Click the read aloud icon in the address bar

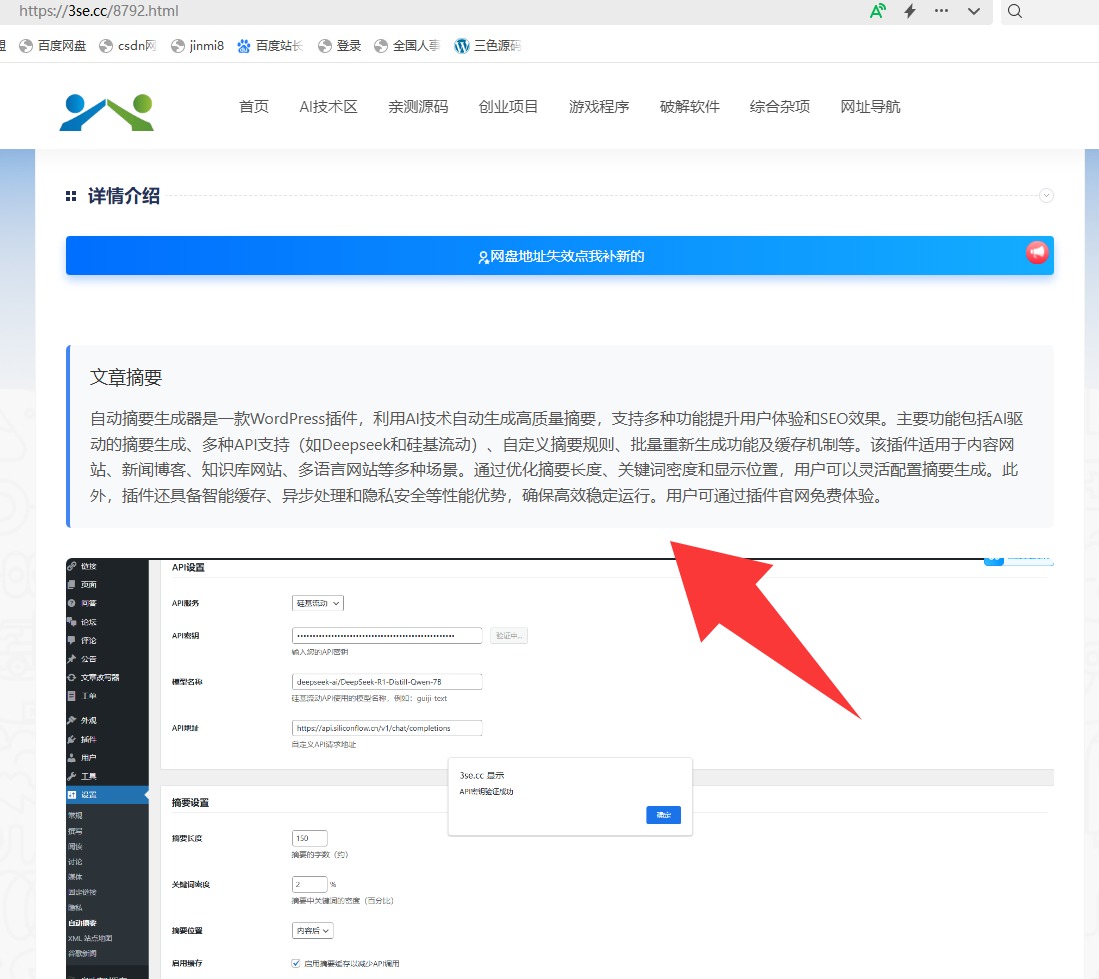[877, 11]
